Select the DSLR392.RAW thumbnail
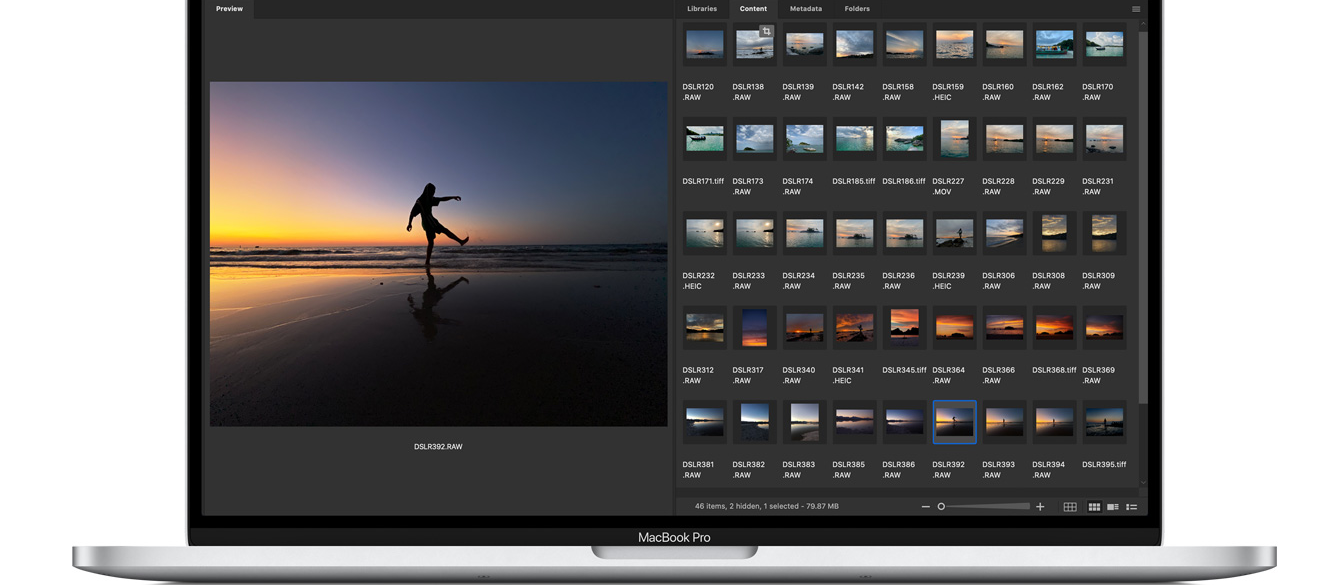The width and height of the screenshot is (1336, 585). coord(954,422)
